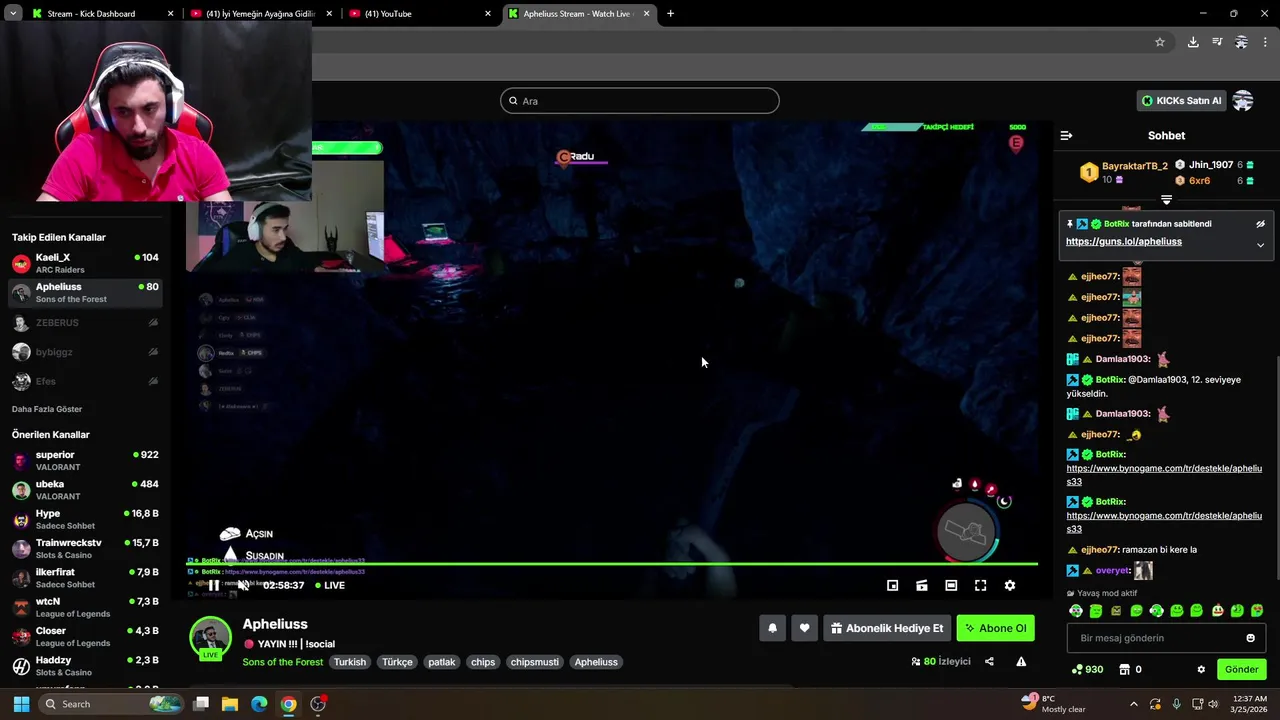Open recommended channel ubeka

(85, 490)
